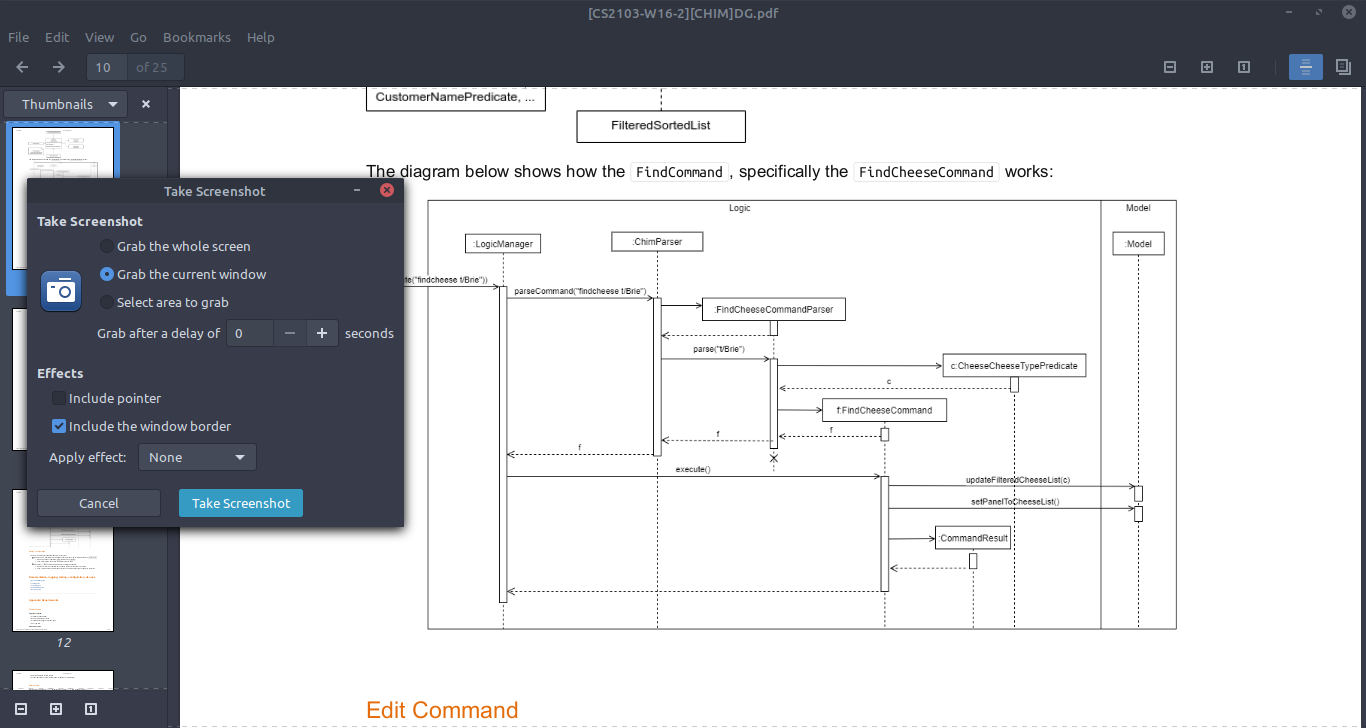Open the Thumbnails sidebar view dropdown
Screen dimensions: 1366x728
[x=65, y=103]
